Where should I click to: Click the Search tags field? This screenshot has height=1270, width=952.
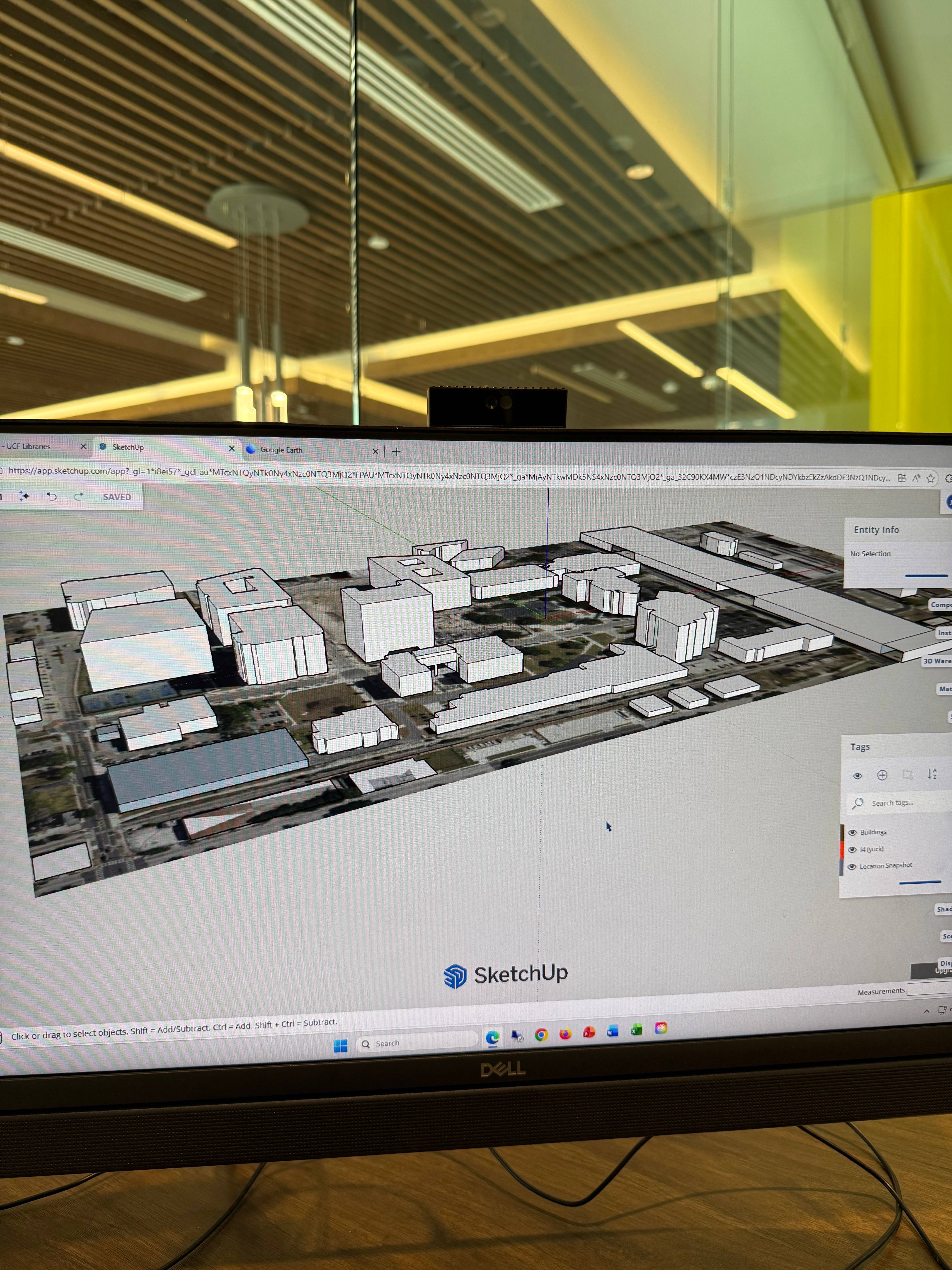click(x=899, y=803)
